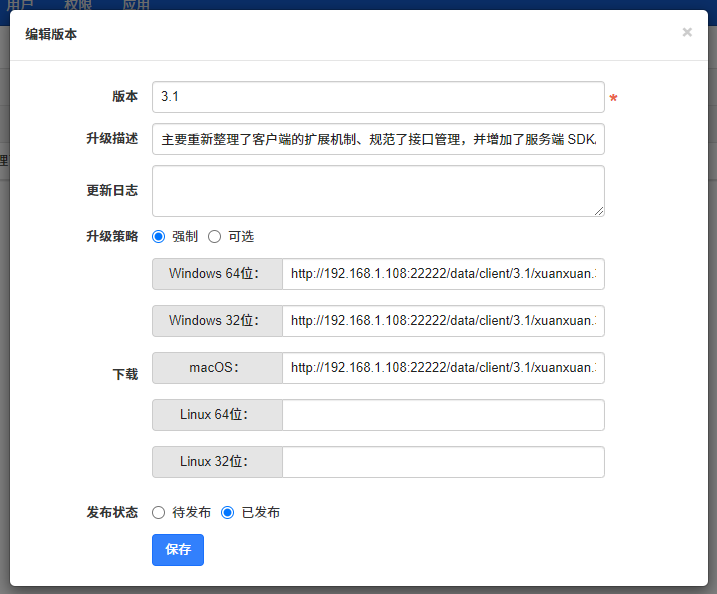Image resolution: width=717 pixels, height=594 pixels.
Task: Click the macOS addon label
Action: 217,368
